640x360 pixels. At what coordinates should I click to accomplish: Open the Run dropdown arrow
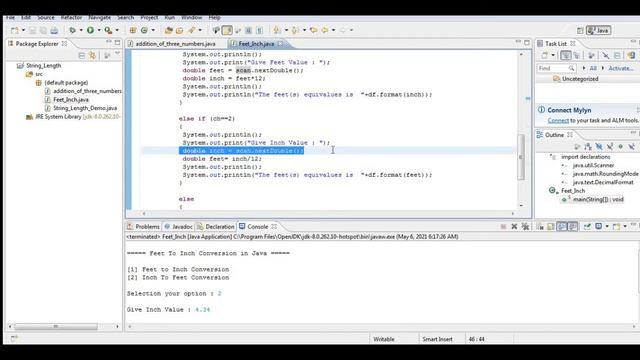[99, 30]
